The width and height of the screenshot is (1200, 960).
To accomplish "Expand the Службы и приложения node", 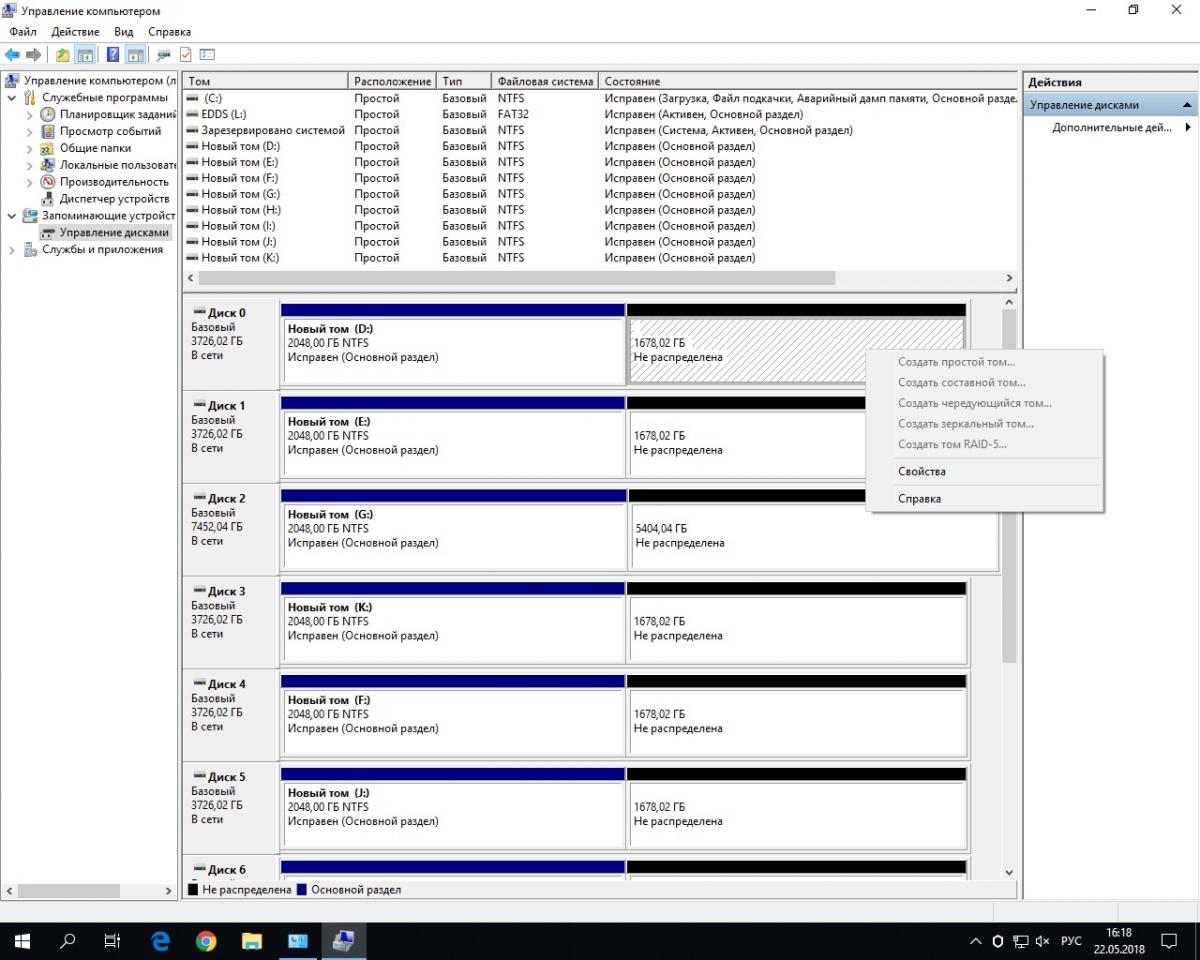I will click(x=12, y=249).
